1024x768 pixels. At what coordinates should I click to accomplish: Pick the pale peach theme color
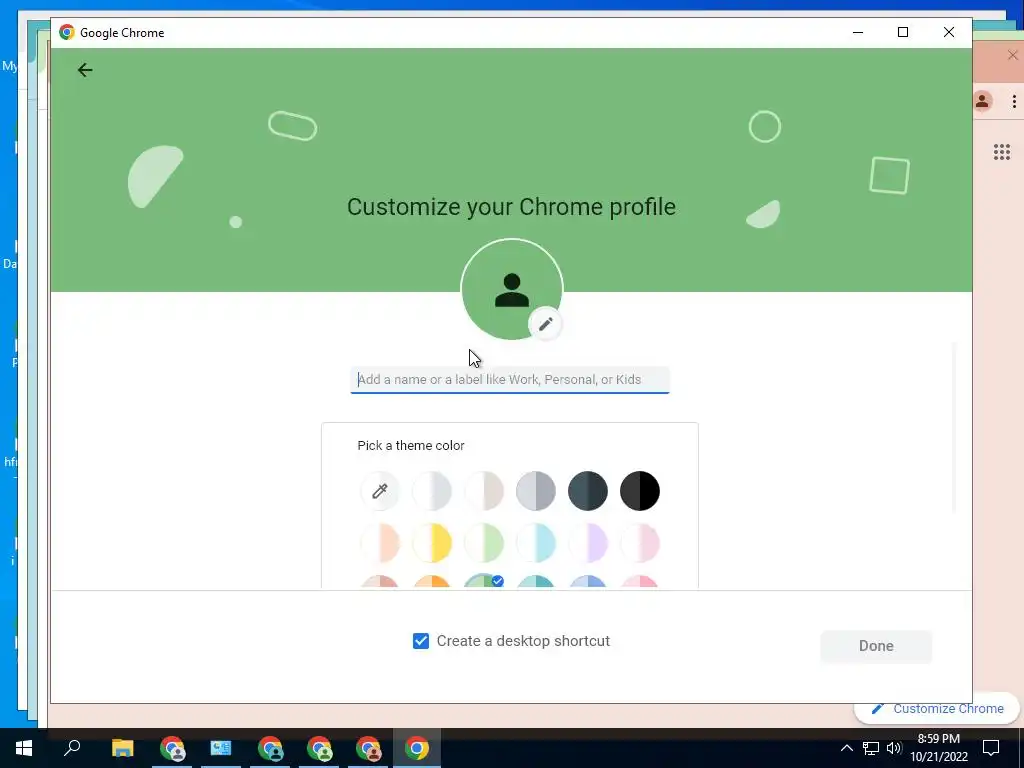tap(379, 543)
